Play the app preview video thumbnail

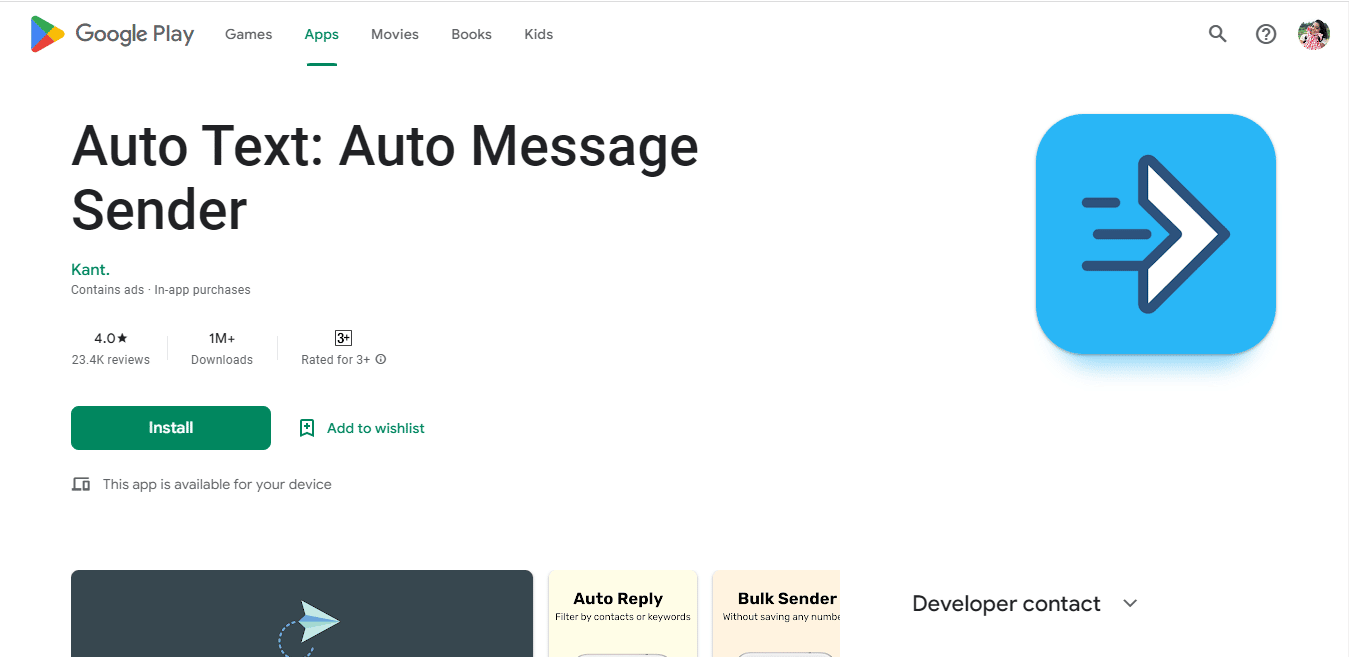point(302,613)
